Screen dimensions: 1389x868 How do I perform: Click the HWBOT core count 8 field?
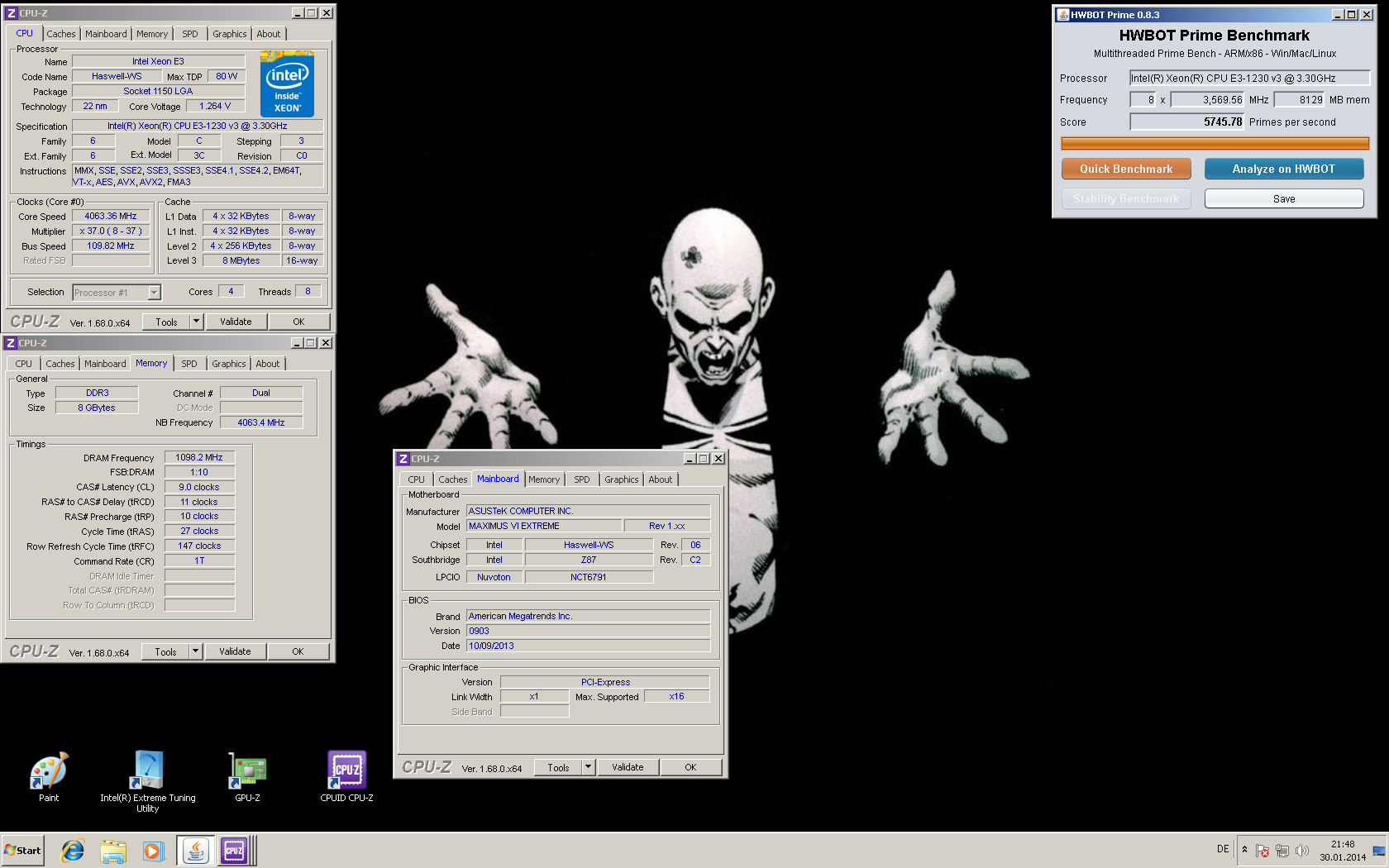coord(1143,99)
